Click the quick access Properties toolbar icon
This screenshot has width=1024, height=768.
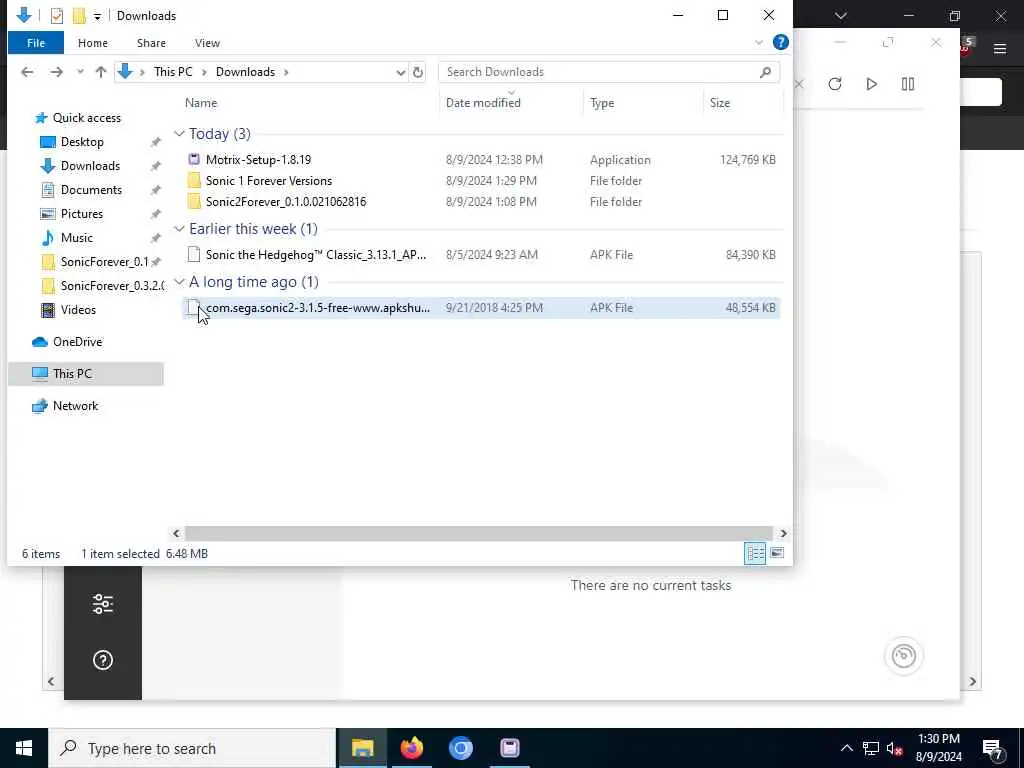click(x=57, y=16)
